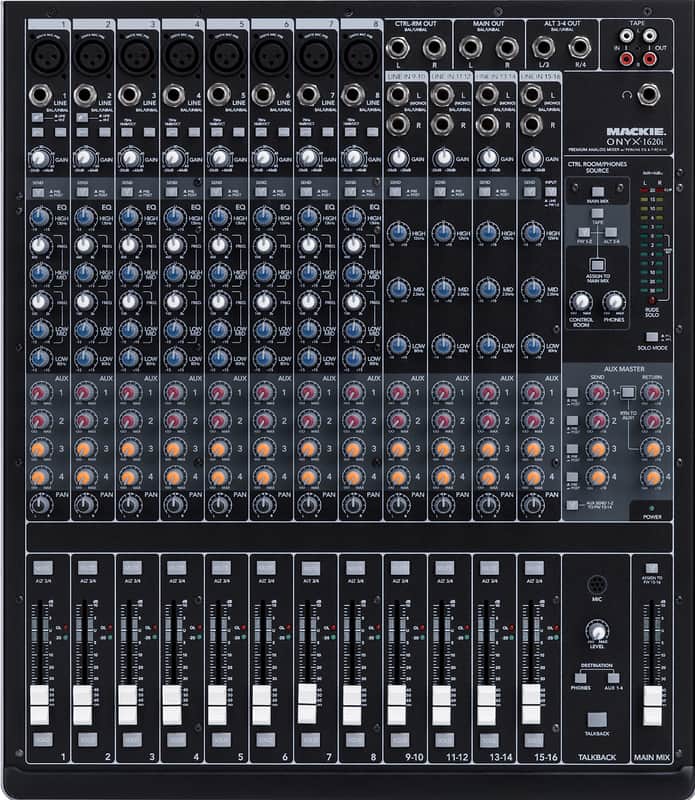695x800 pixels.
Task: Click AUX MASTER send 1 knob
Action: [x=597, y=393]
